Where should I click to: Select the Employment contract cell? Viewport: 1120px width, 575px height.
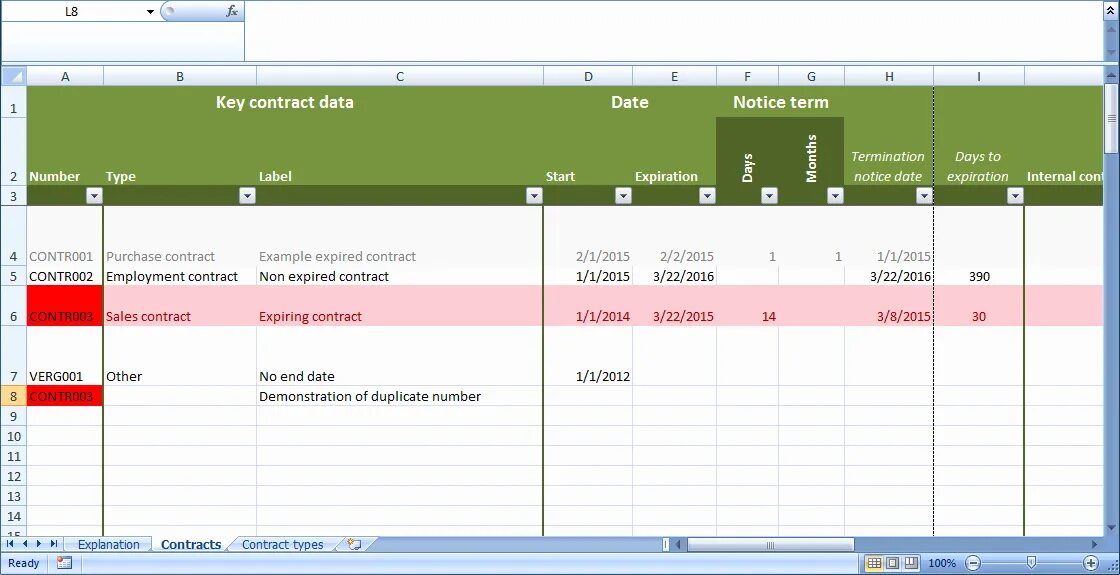[x=180, y=276]
